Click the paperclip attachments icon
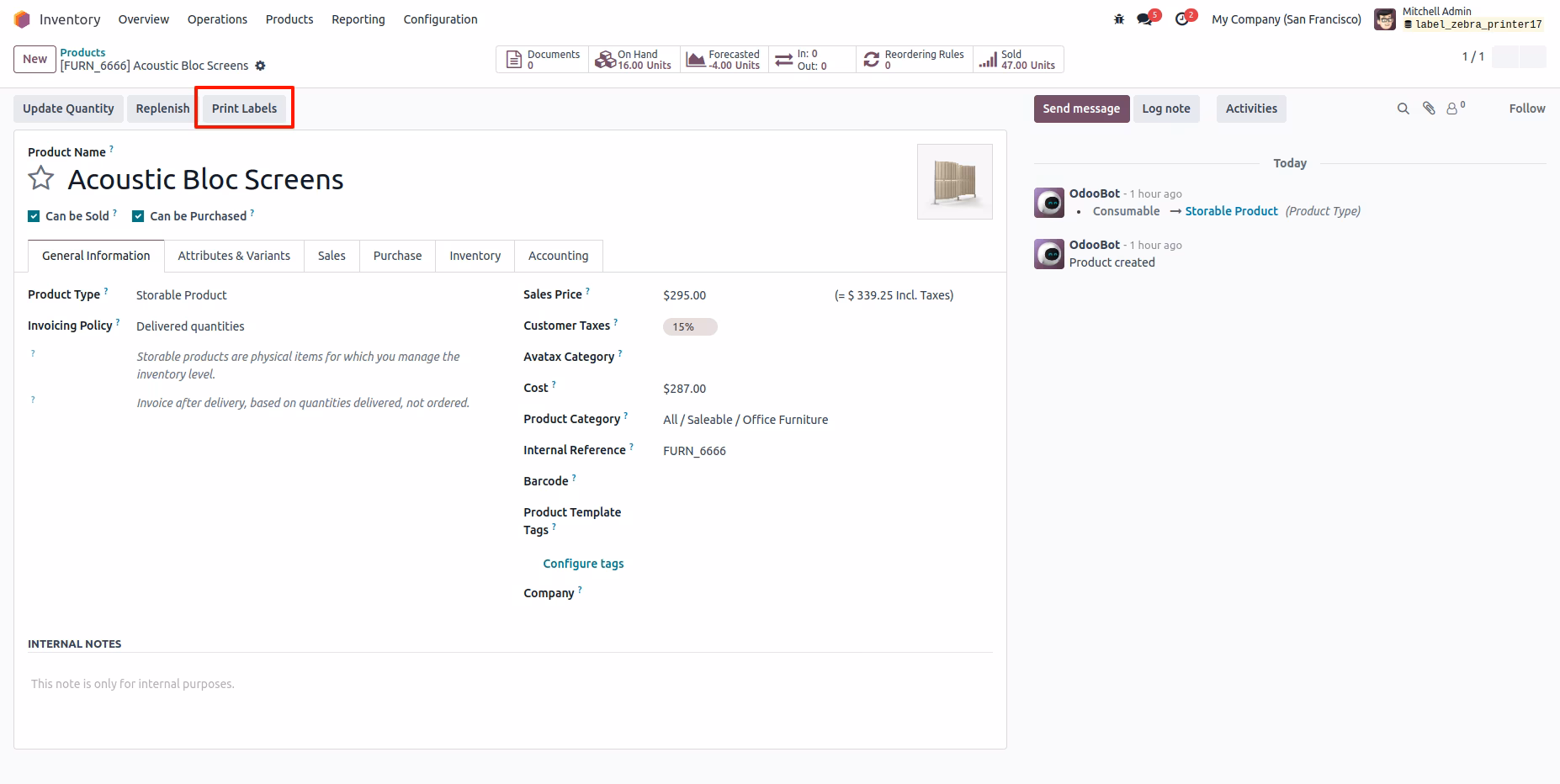Screen dimensions: 1560x784 pos(1429,109)
